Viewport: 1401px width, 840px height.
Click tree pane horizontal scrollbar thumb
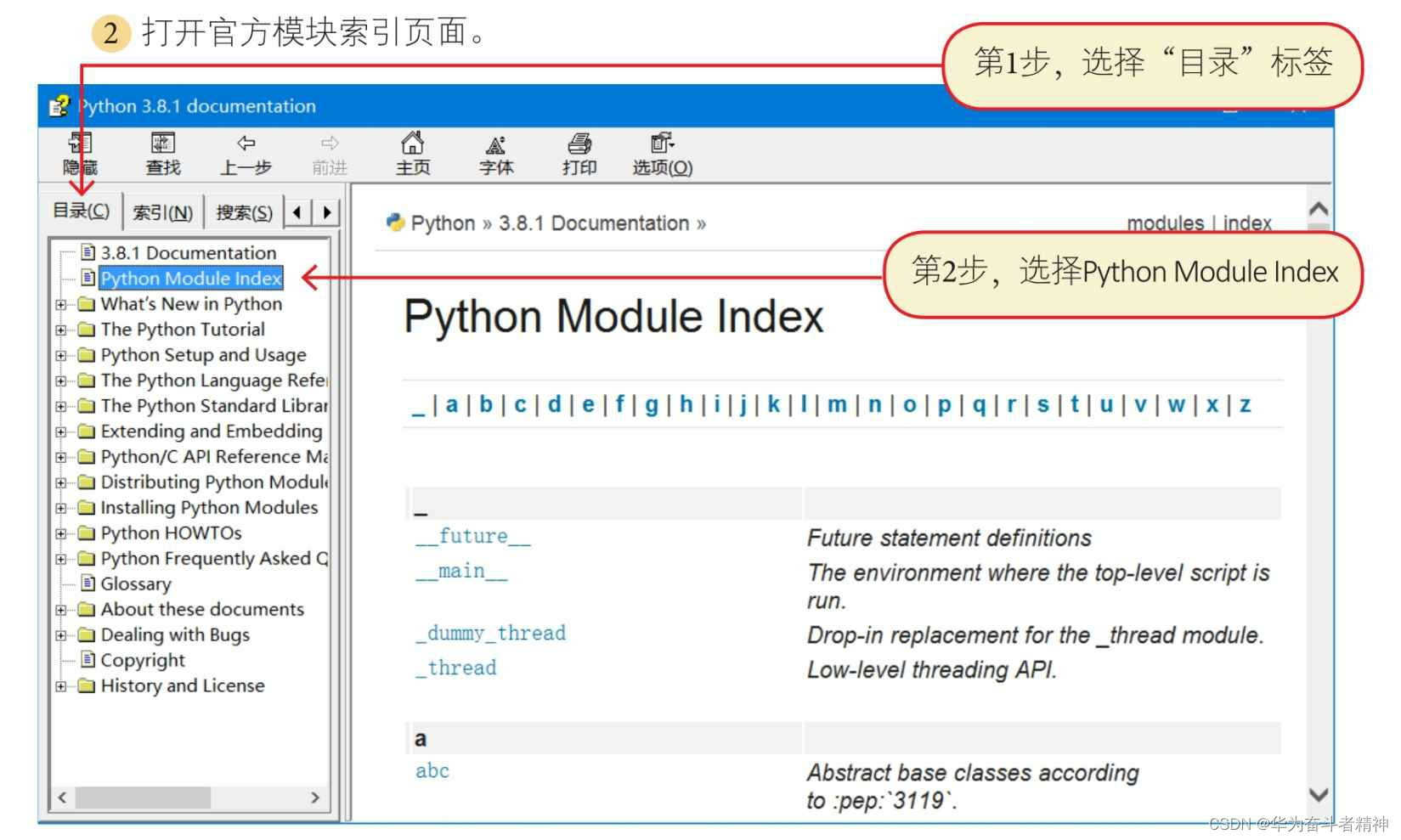[143, 798]
